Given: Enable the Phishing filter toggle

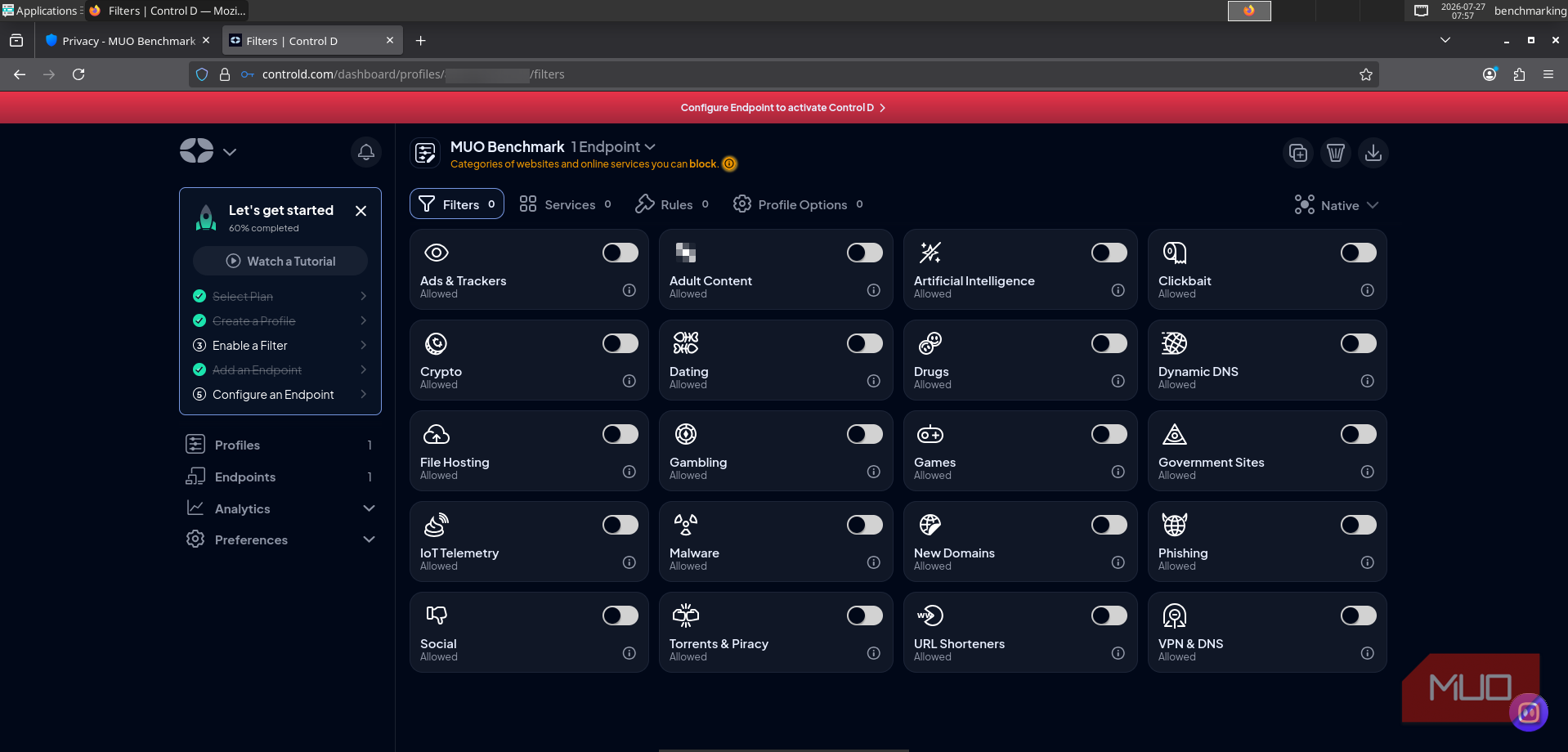Looking at the screenshot, I should coord(1359,525).
